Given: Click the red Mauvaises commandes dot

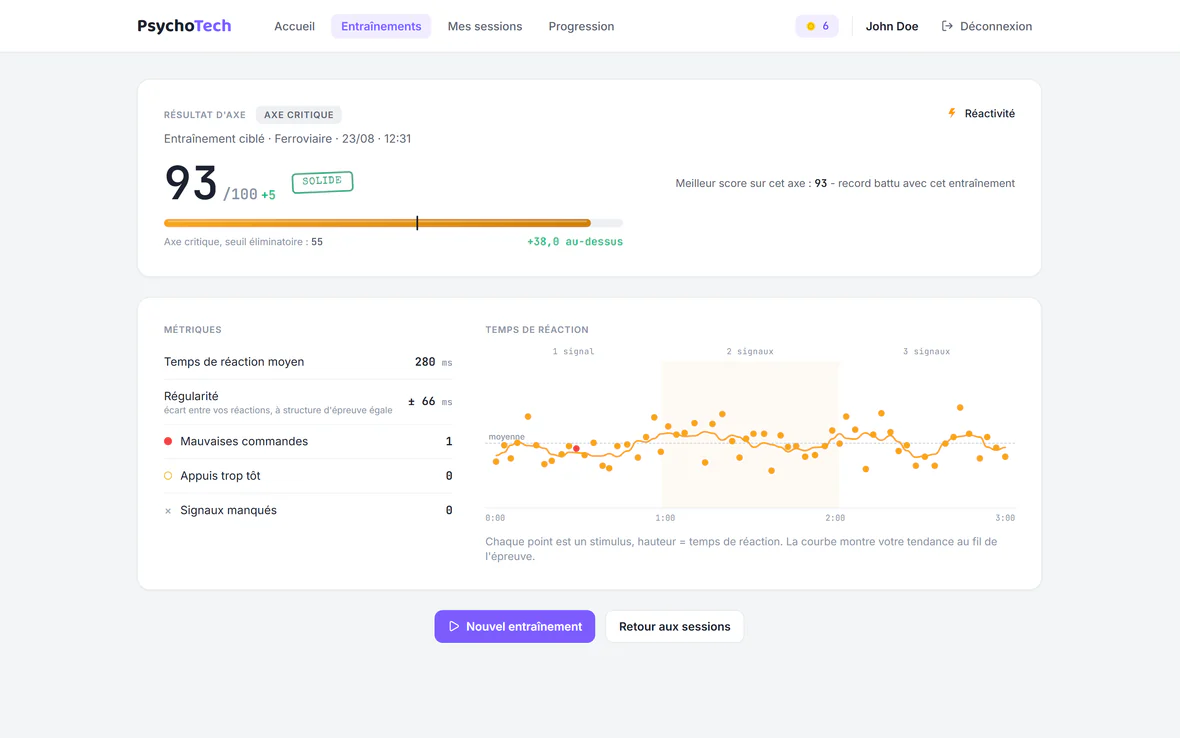Looking at the screenshot, I should point(168,442).
